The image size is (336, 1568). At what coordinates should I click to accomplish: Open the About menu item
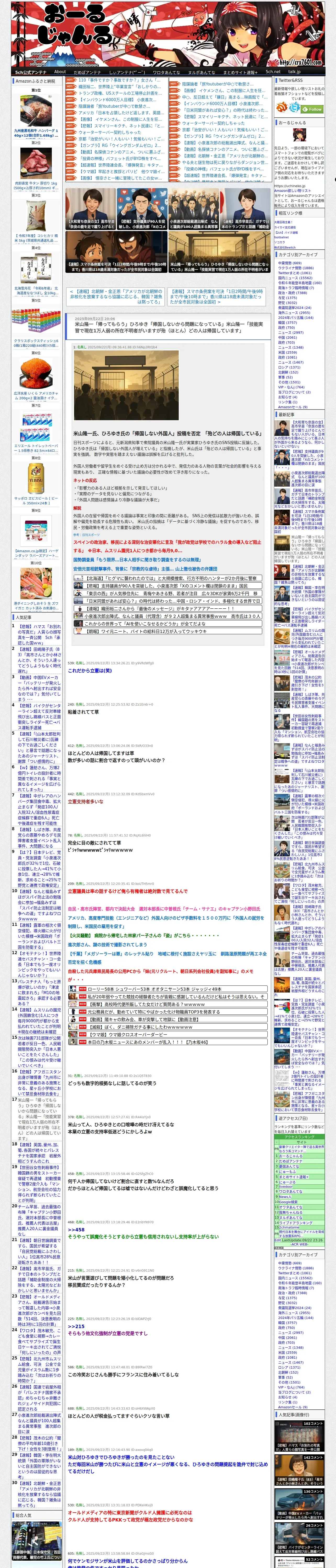coord(60,72)
